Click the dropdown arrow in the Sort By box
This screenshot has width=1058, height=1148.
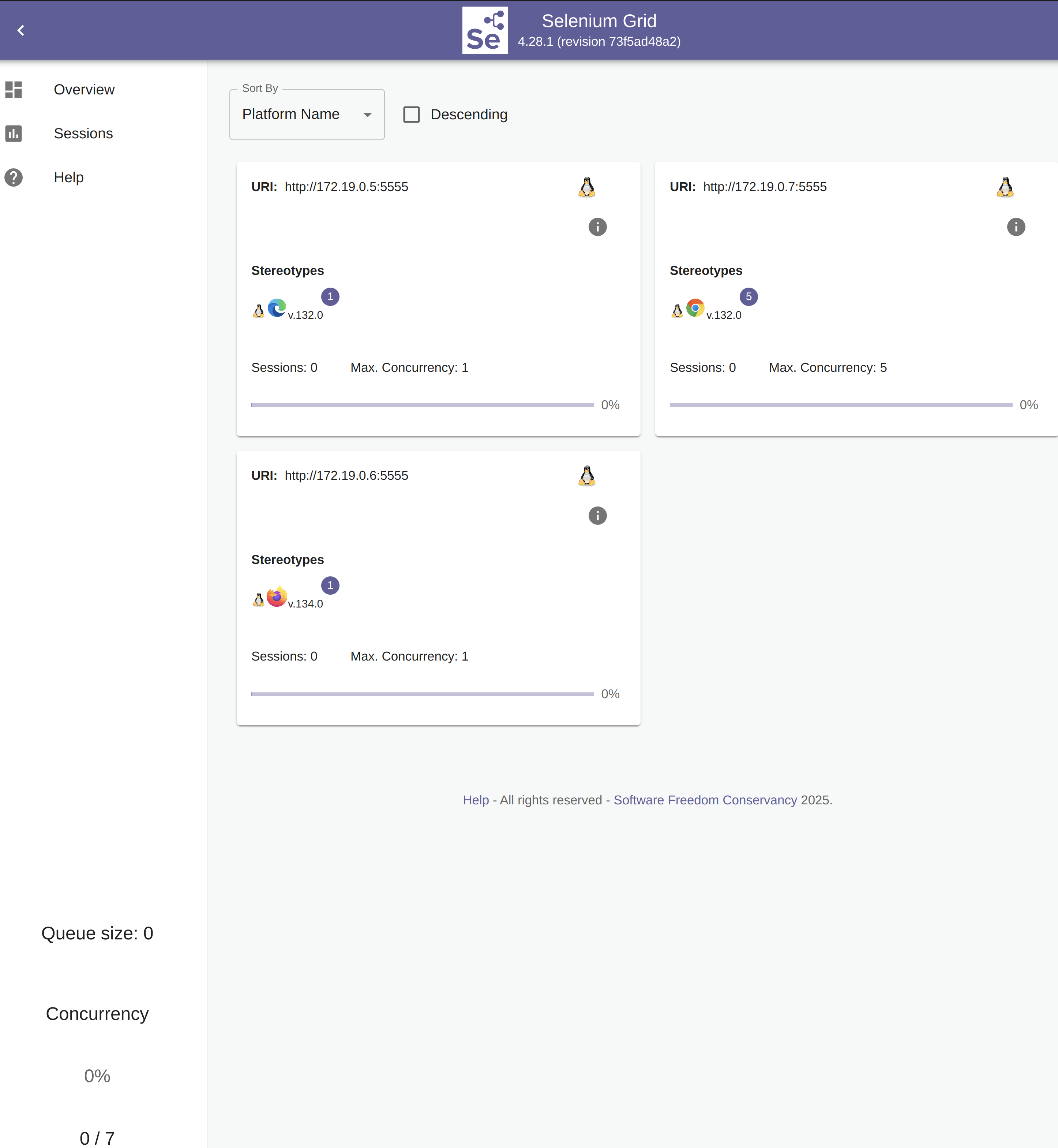pos(368,115)
